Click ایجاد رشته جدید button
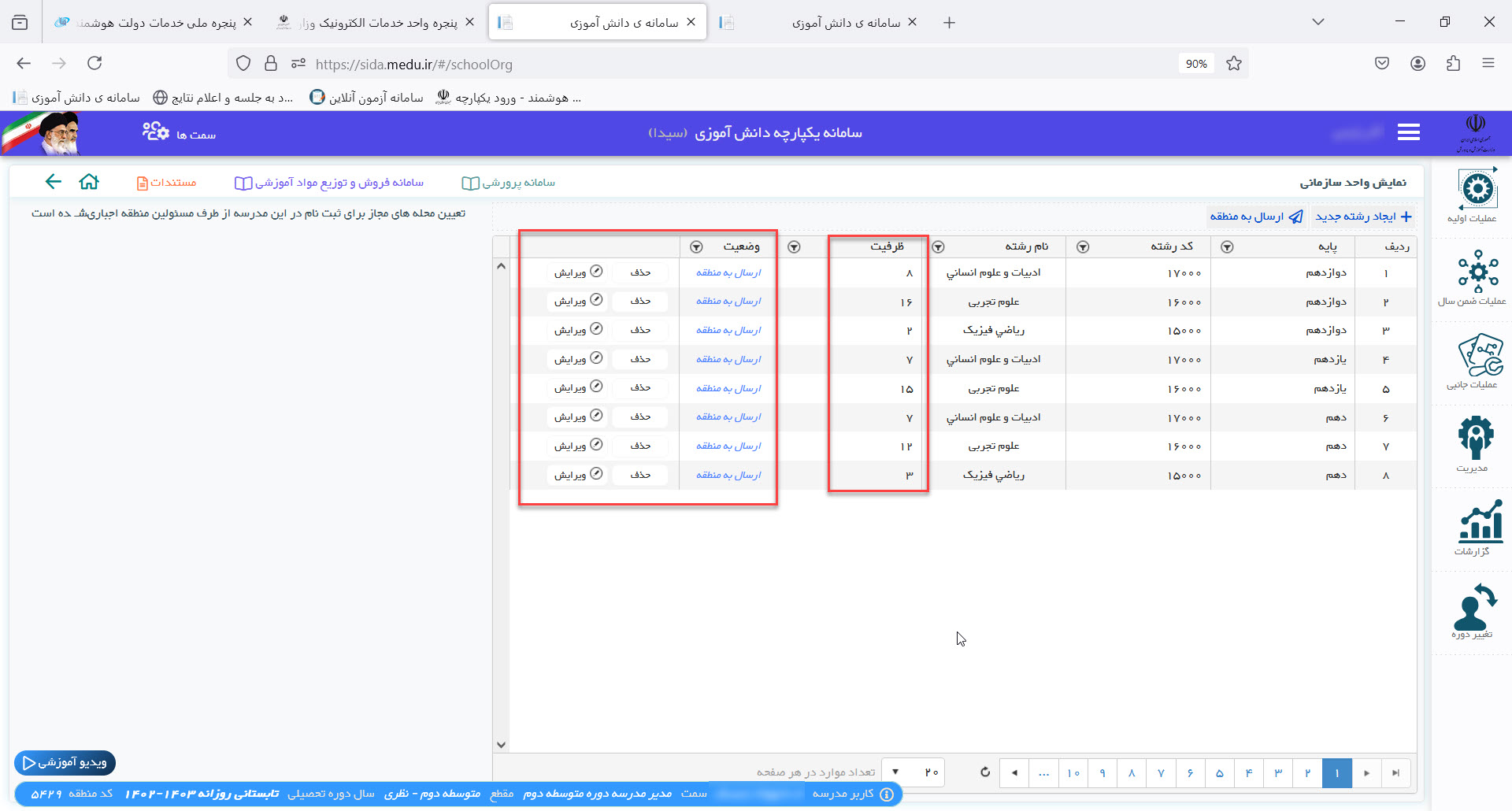Viewport: 1512px width, 811px height. (1363, 217)
